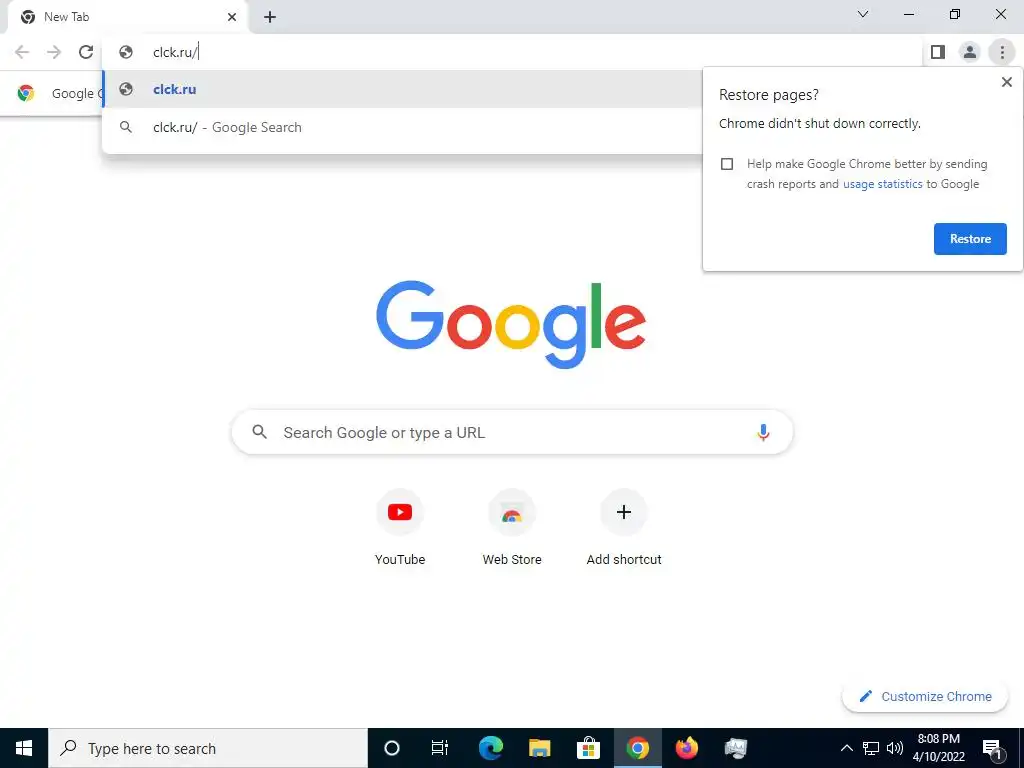Viewport: 1024px width, 768px height.
Task: Click the browser forward arrow
Action: click(x=54, y=52)
